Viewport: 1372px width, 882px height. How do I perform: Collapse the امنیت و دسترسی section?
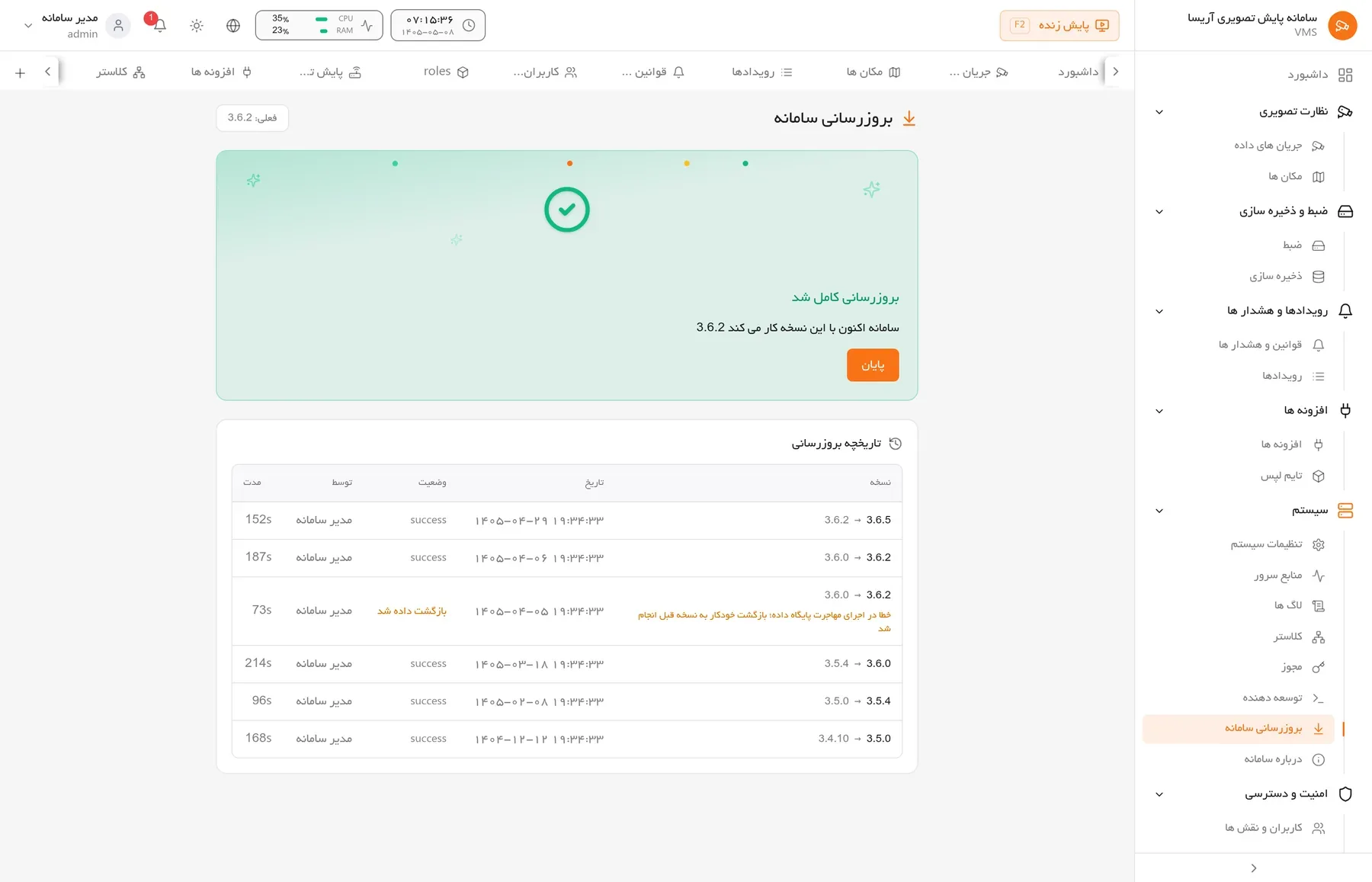click(1159, 794)
